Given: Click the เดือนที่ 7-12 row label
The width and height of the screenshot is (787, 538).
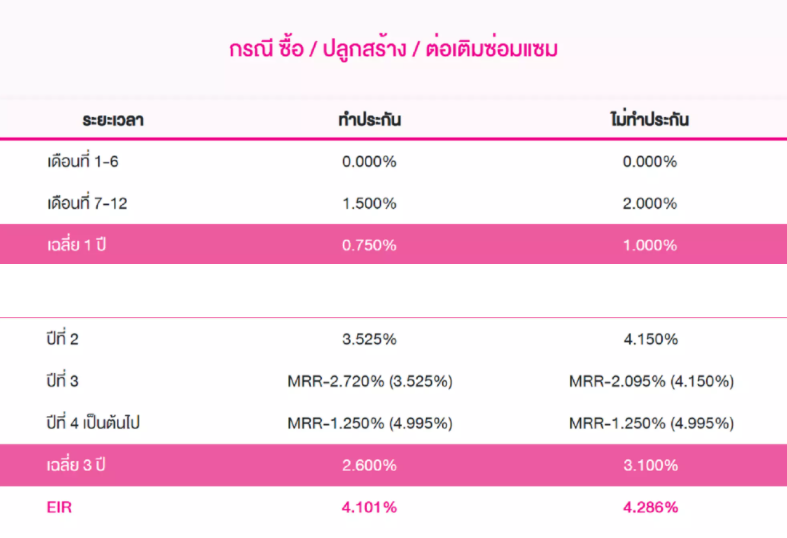Looking at the screenshot, I should (x=87, y=203).
